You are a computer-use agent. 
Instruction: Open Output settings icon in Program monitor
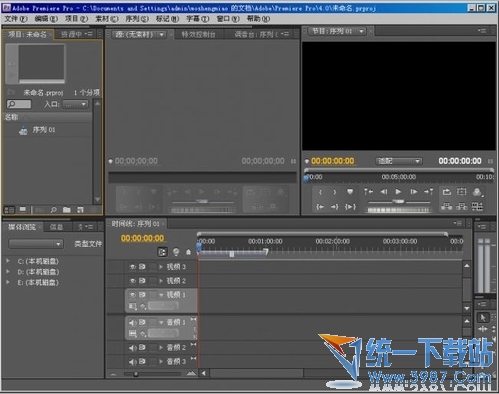tap(477, 192)
